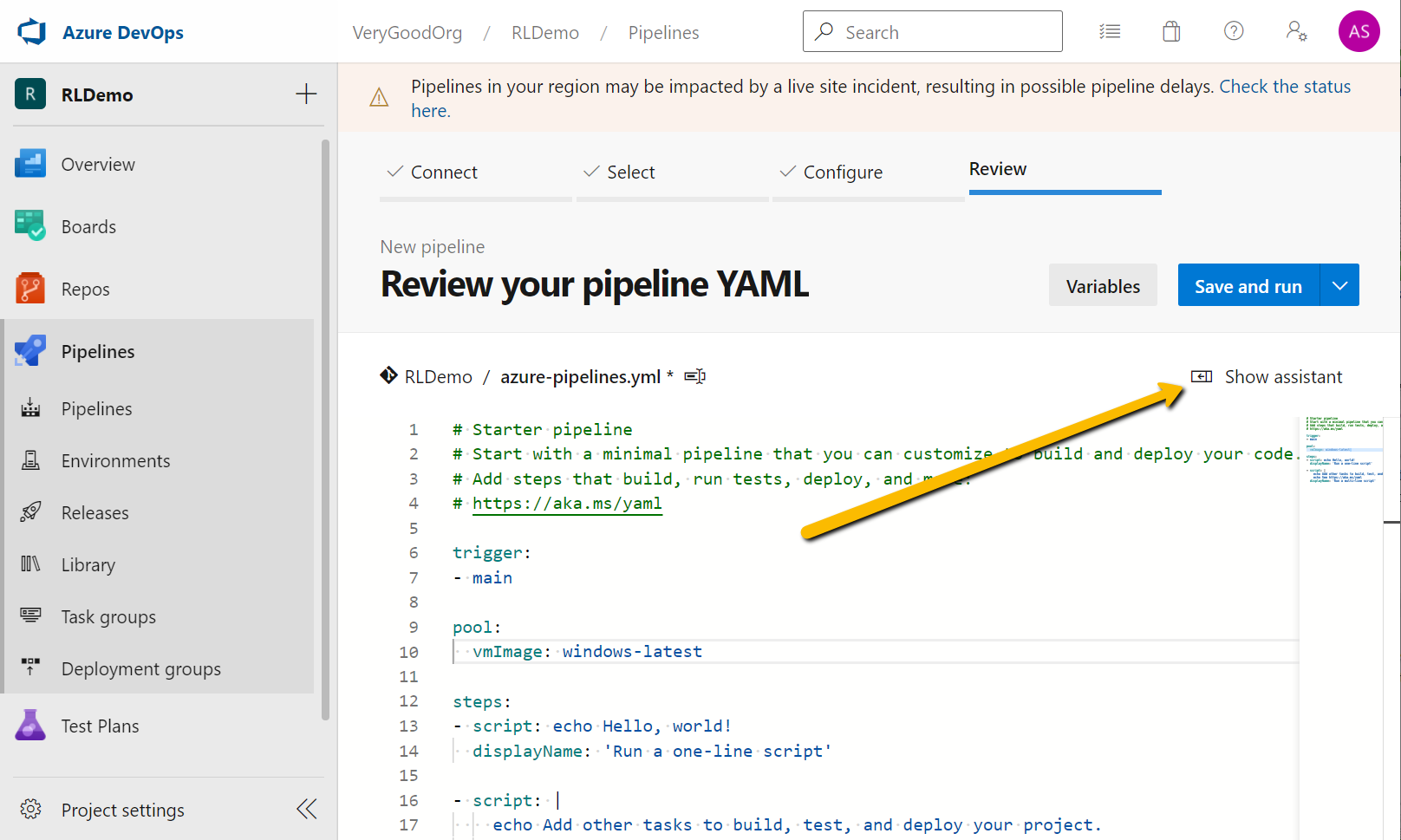Click the 'pool:' line in editor
This screenshot has height=840, width=1401.
477,628
